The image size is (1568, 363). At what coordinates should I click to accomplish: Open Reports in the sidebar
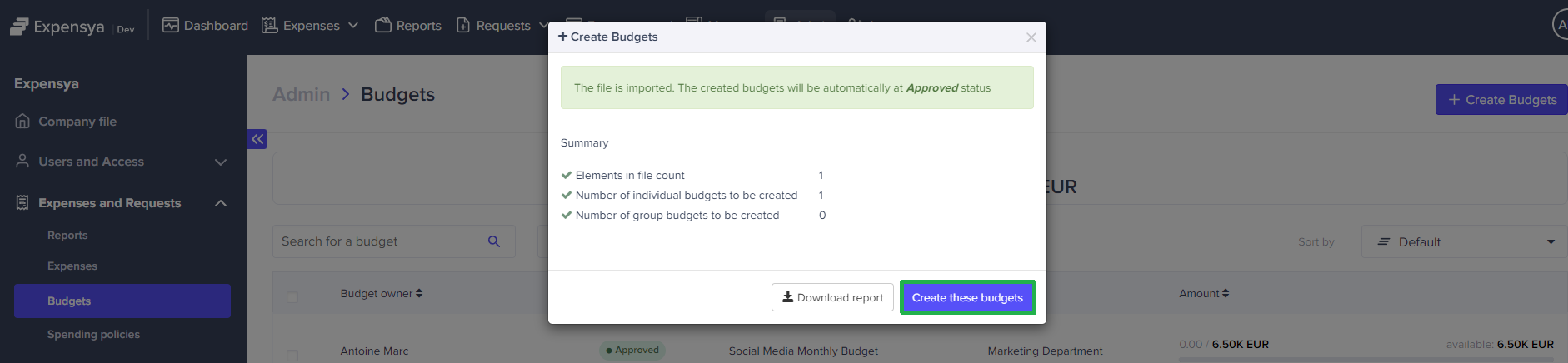tap(67, 236)
